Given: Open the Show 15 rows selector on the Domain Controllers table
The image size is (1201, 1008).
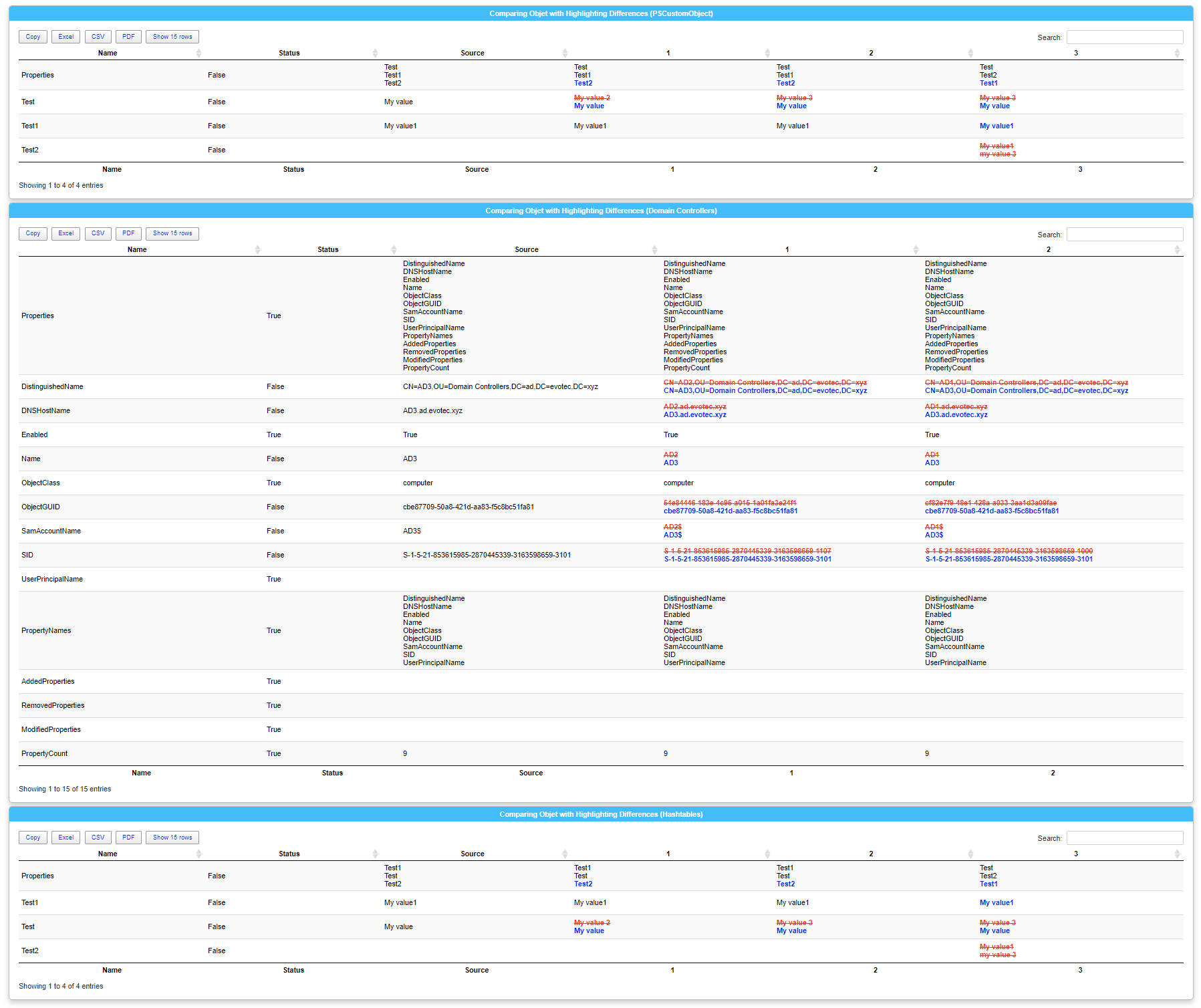Looking at the screenshot, I should tap(172, 233).
